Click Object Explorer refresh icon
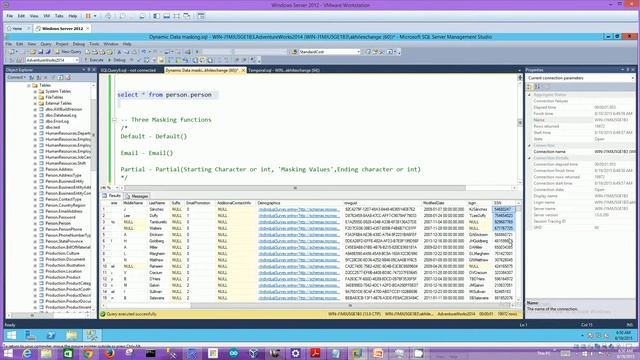Screen dimensions: 640x360 click(60, 77)
